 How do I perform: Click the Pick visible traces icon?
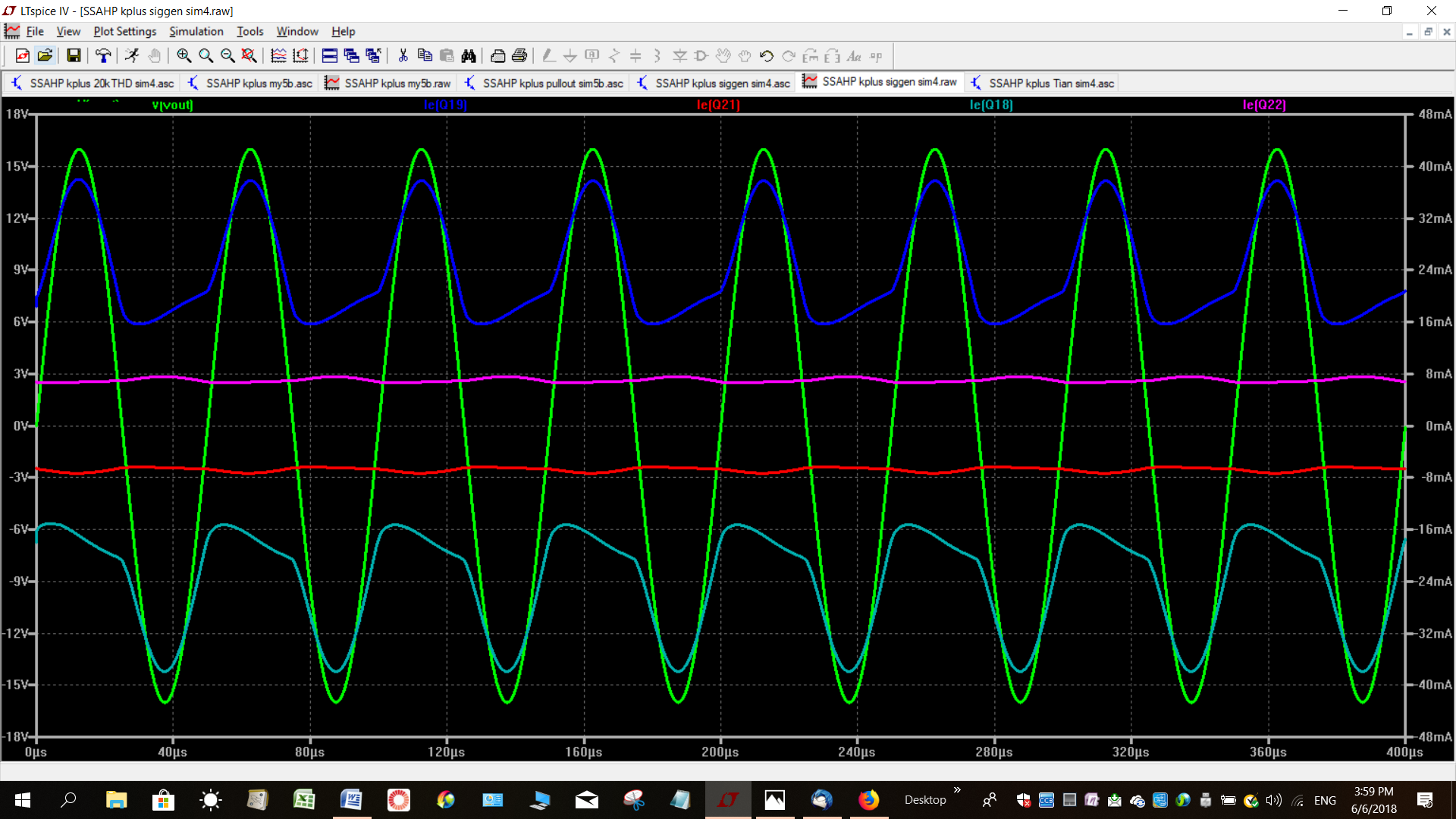[300, 55]
